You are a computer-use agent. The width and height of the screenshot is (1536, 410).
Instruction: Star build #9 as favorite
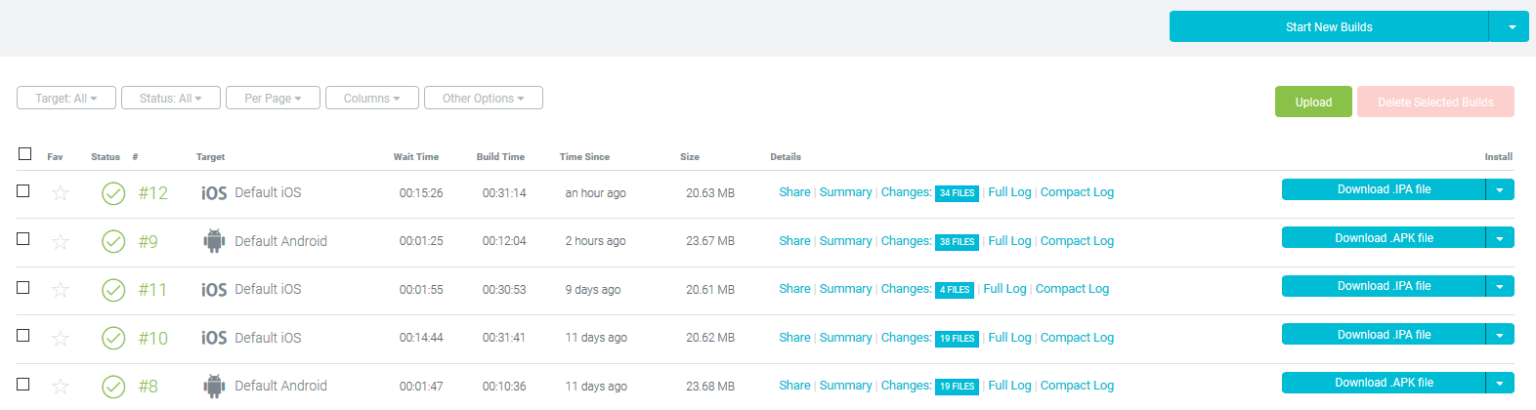[60, 241]
